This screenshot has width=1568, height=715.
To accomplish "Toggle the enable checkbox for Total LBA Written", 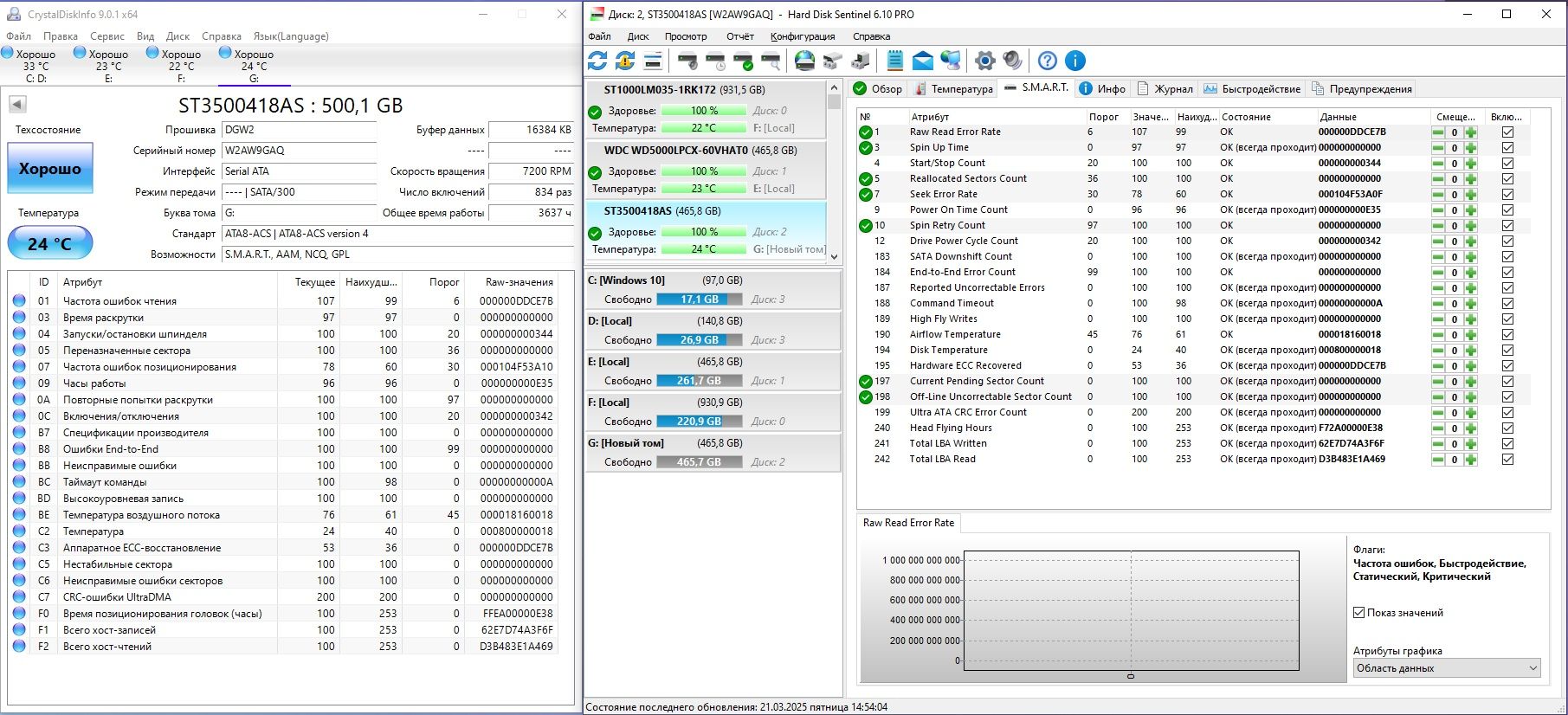I will click(1507, 444).
